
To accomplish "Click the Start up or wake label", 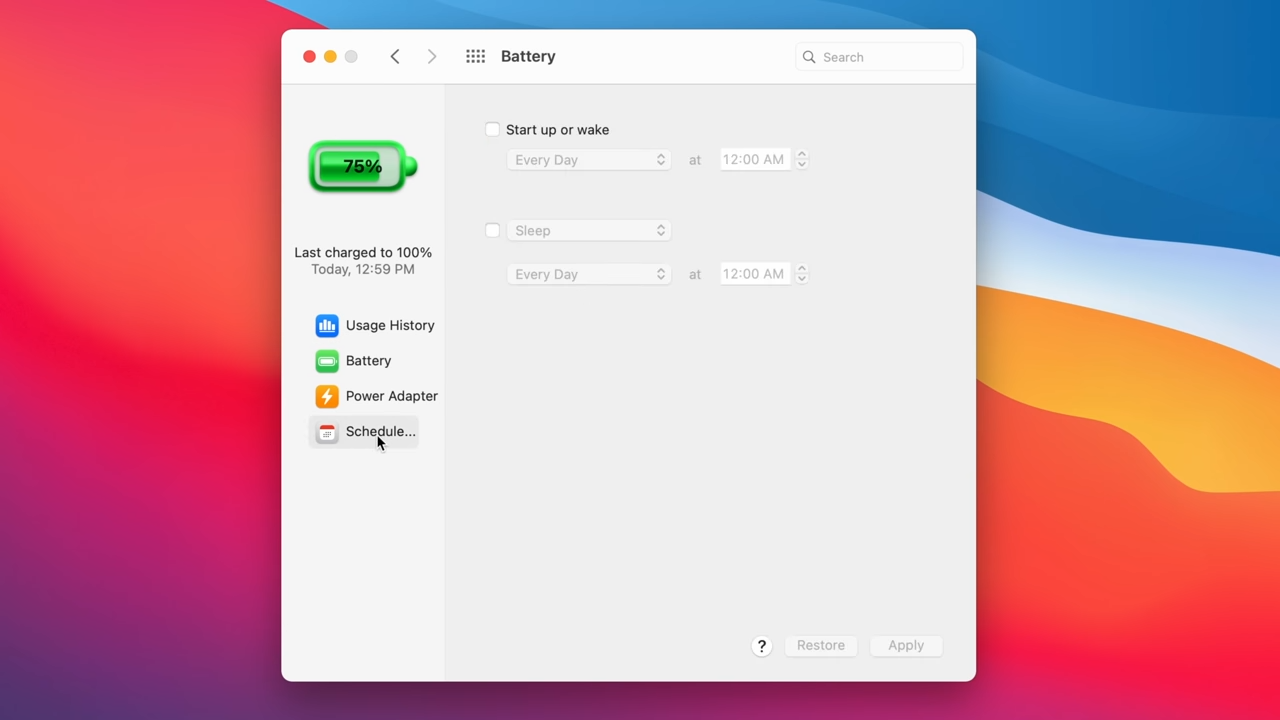I will 557,130.
